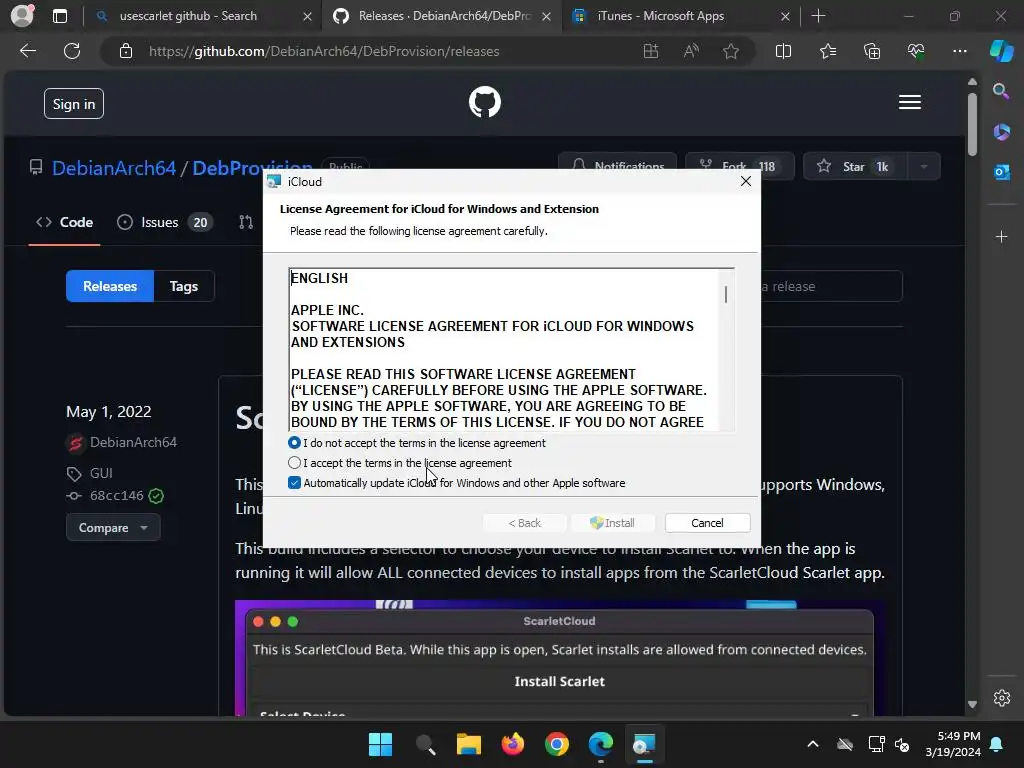The height and width of the screenshot is (768, 1024).
Task: Open the DebianArch64 owner link
Action: [114, 168]
